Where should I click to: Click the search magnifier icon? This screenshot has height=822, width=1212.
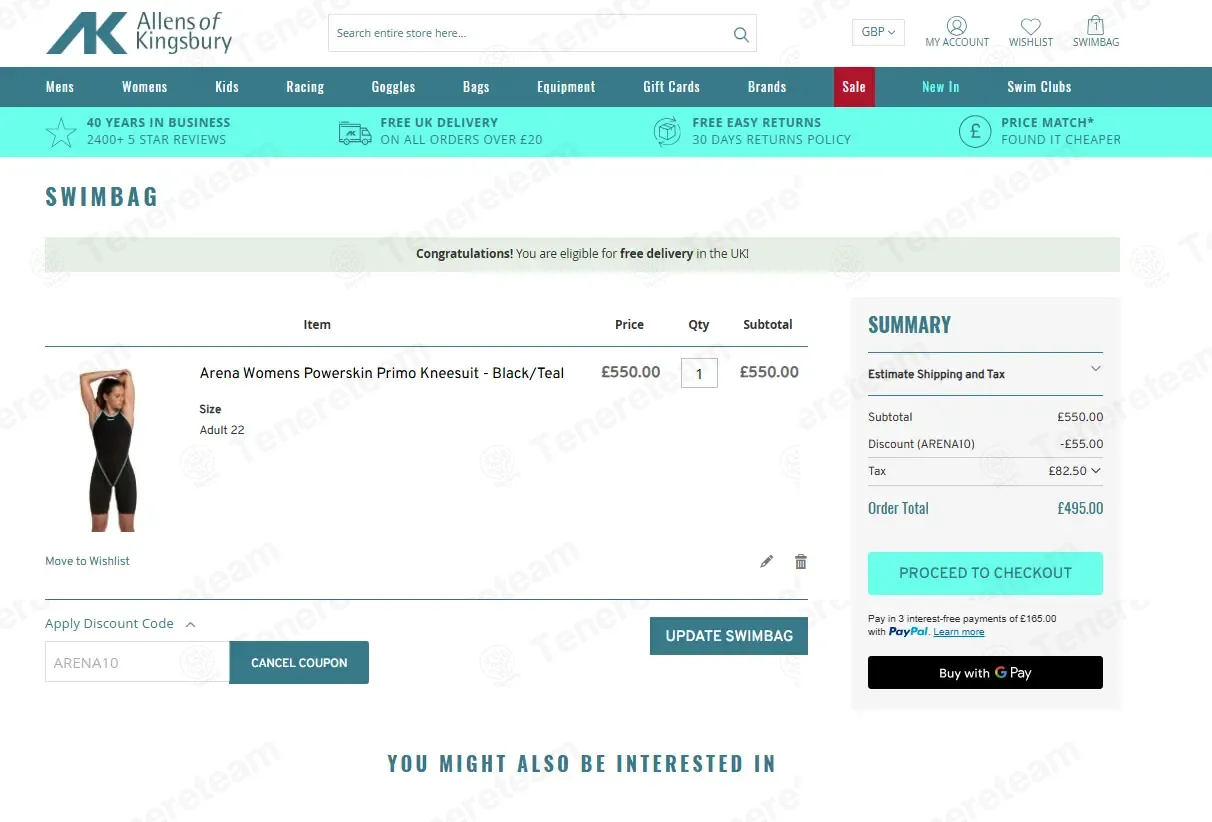[741, 34]
